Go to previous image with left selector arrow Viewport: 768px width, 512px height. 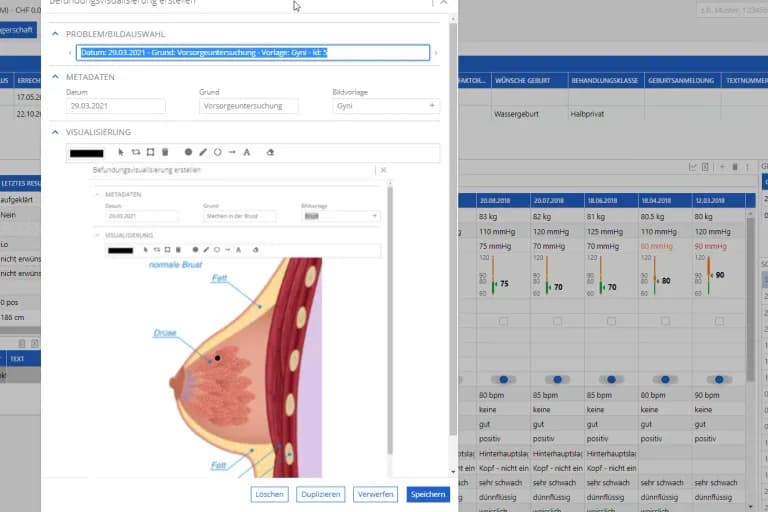coord(70,53)
